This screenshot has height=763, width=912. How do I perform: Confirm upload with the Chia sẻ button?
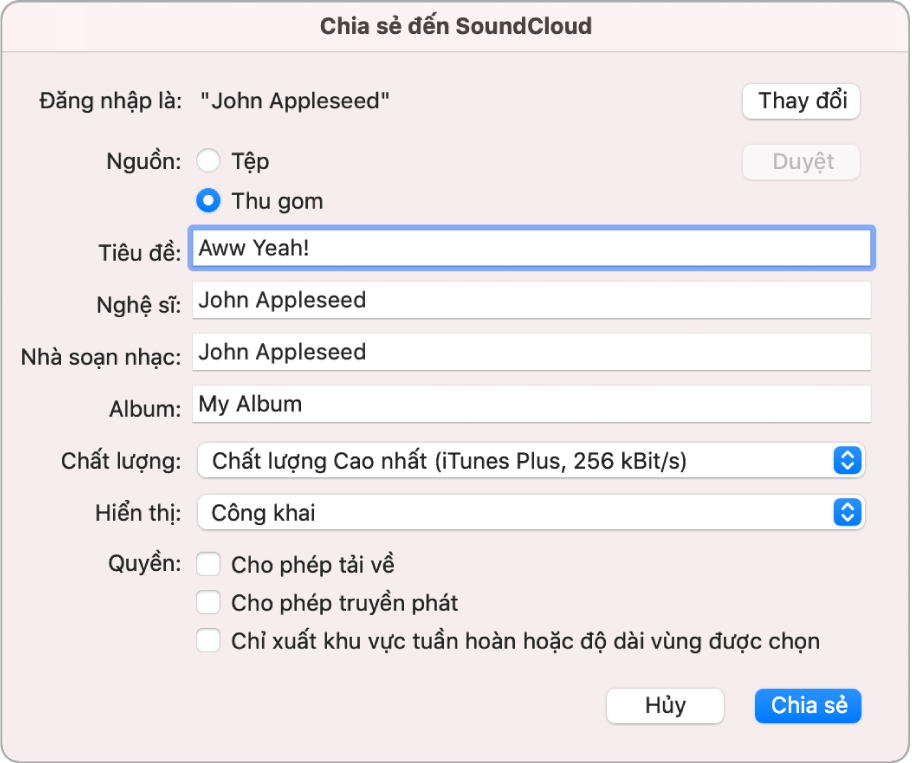coord(807,705)
